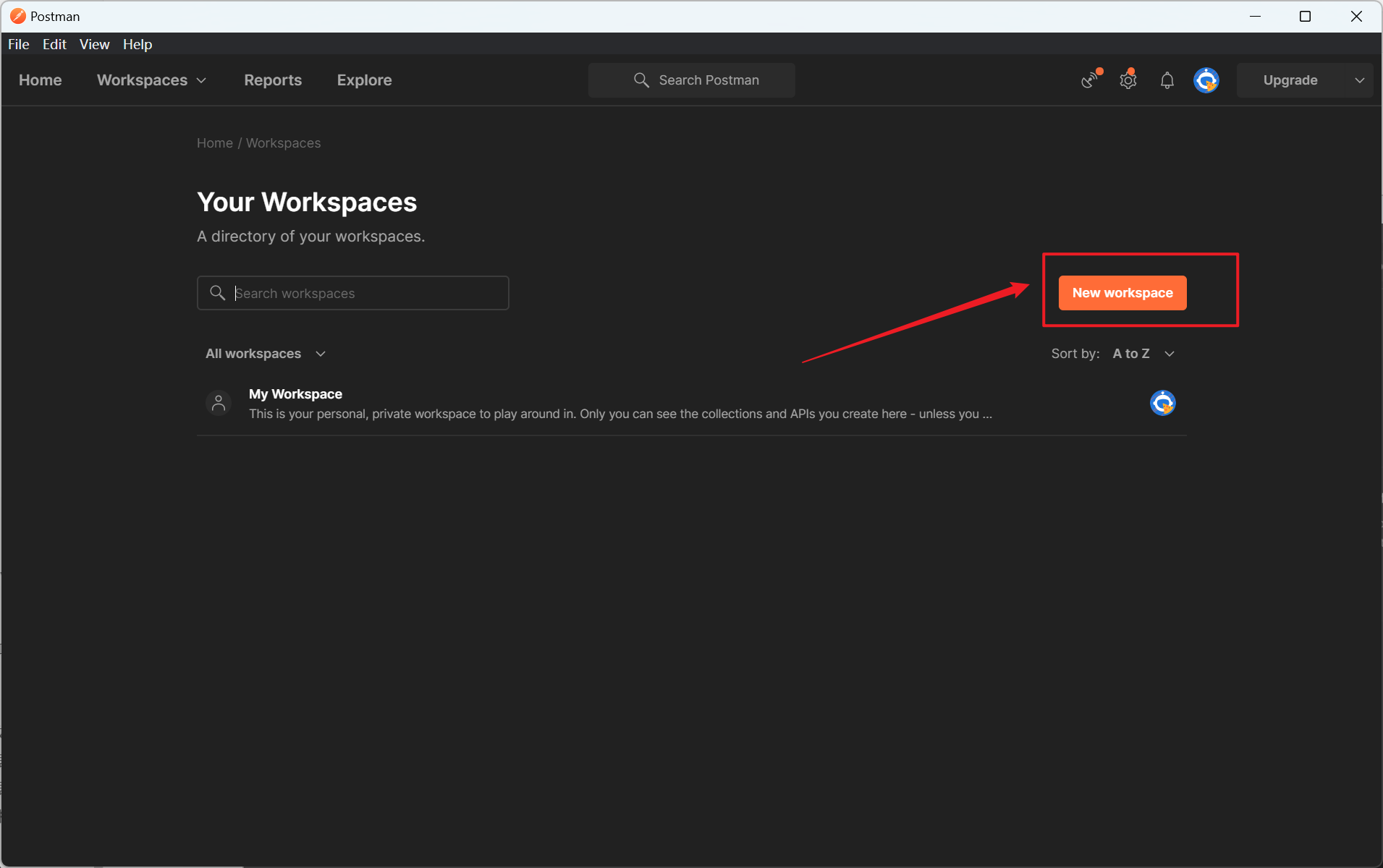Click the Search Postman magnifier icon
Image resolution: width=1383 pixels, height=868 pixels.
click(x=641, y=80)
